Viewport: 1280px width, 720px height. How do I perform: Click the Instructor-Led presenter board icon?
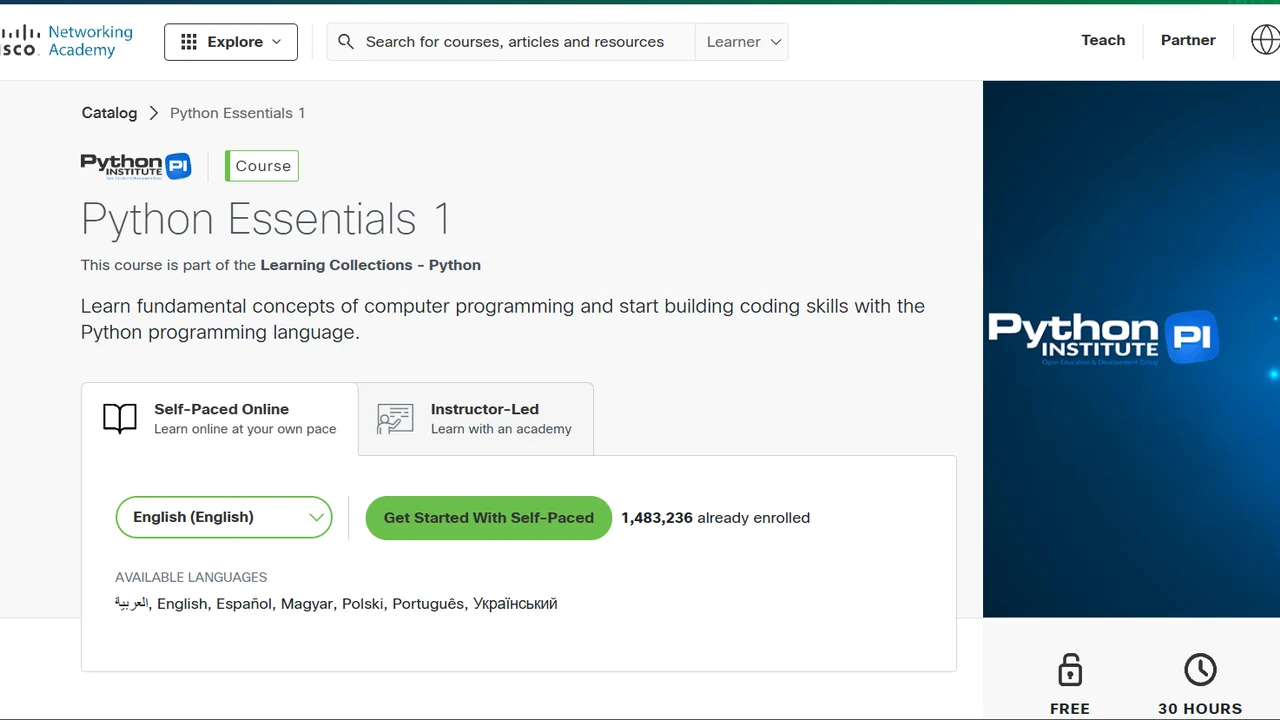click(395, 418)
